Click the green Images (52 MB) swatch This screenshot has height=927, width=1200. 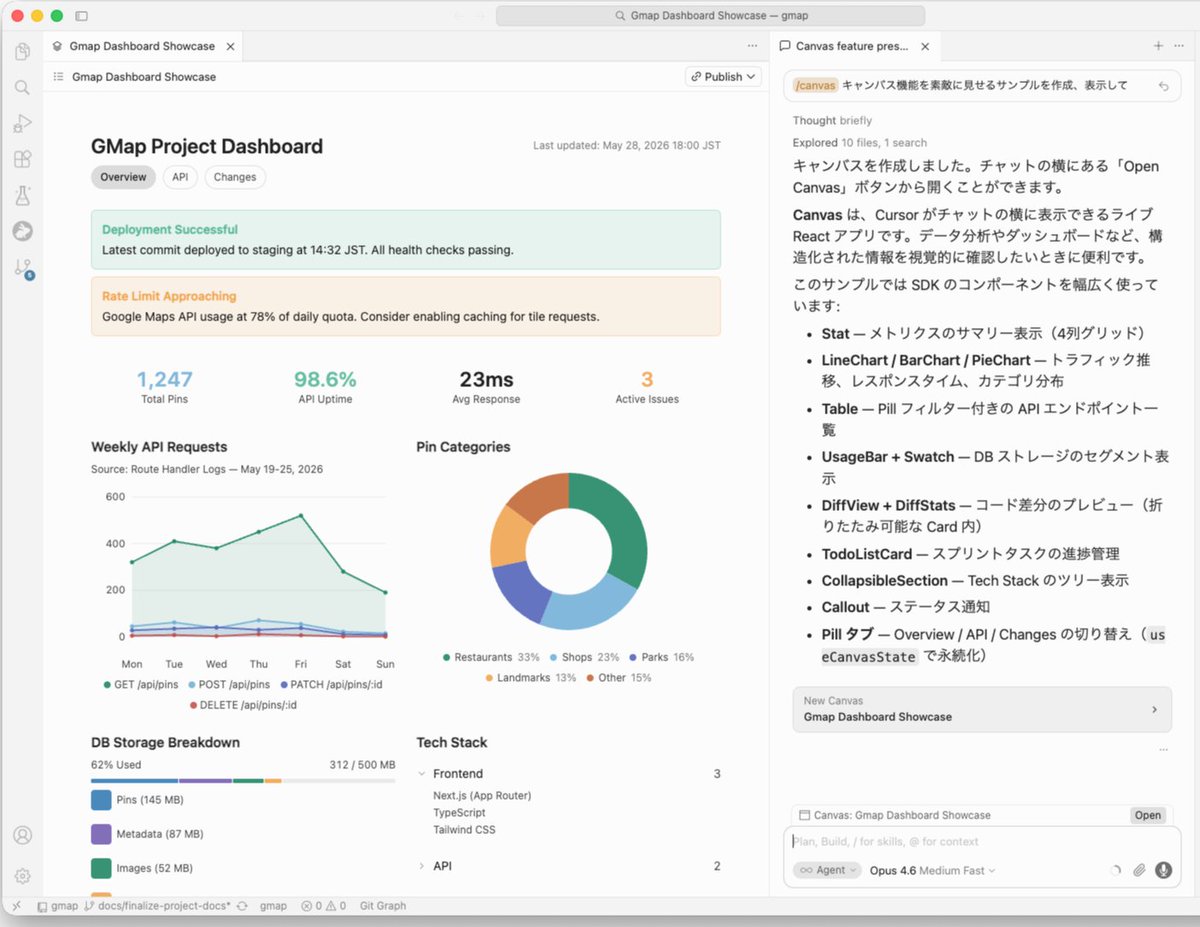pos(101,868)
